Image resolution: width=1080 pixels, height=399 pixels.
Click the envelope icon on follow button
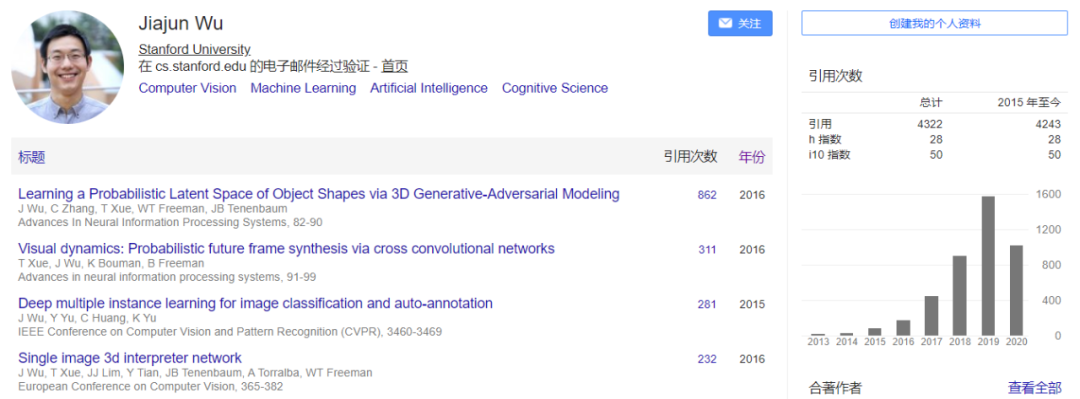(725, 23)
